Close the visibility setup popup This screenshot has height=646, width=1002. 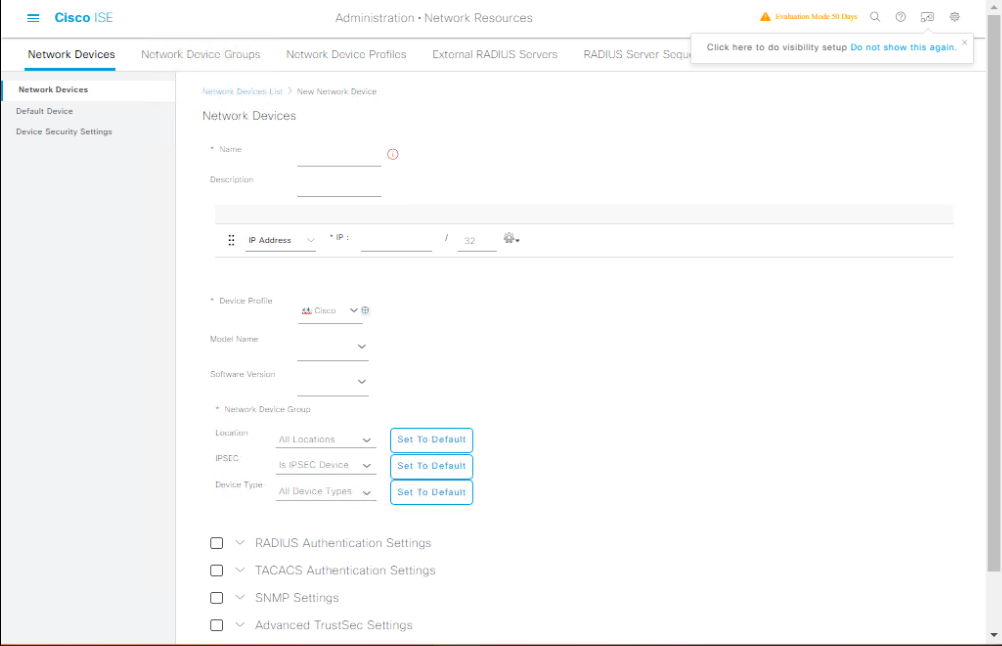click(964, 42)
